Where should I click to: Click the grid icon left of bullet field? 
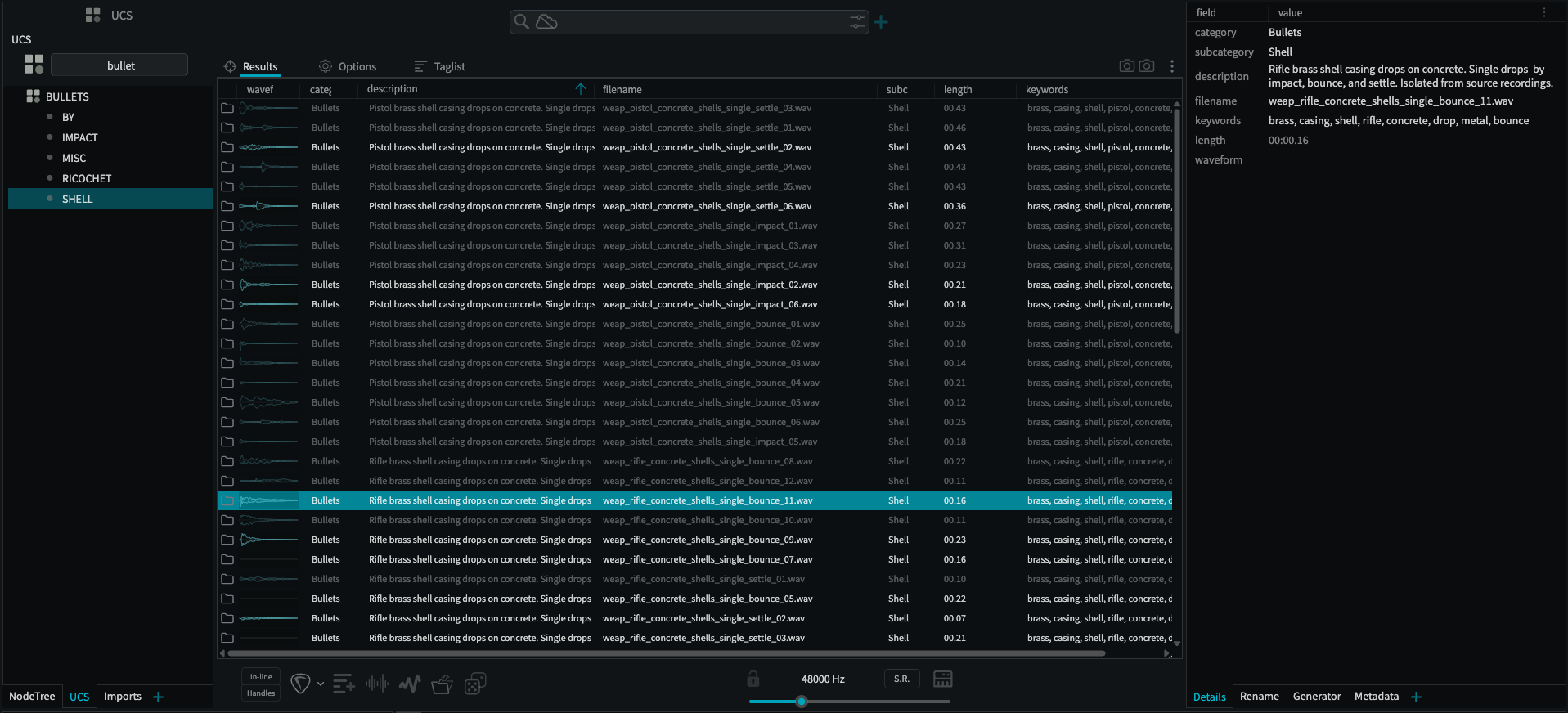(34, 65)
